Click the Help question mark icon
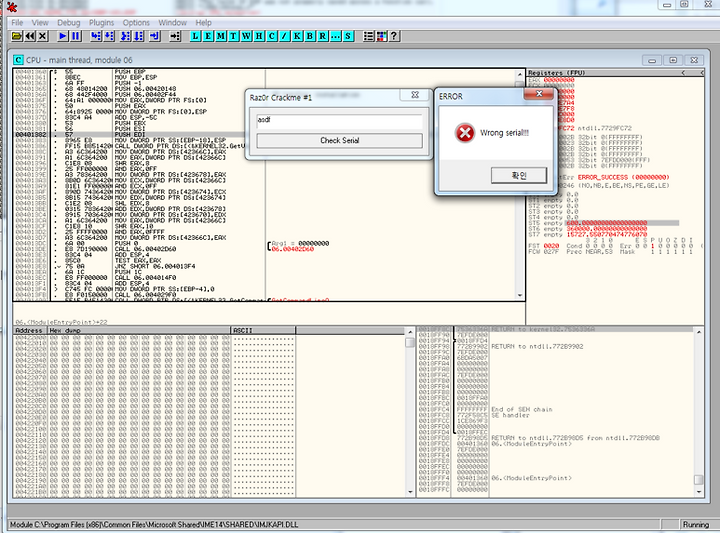Image resolution: width=720 pixels, height=533 pixels. 394,36
